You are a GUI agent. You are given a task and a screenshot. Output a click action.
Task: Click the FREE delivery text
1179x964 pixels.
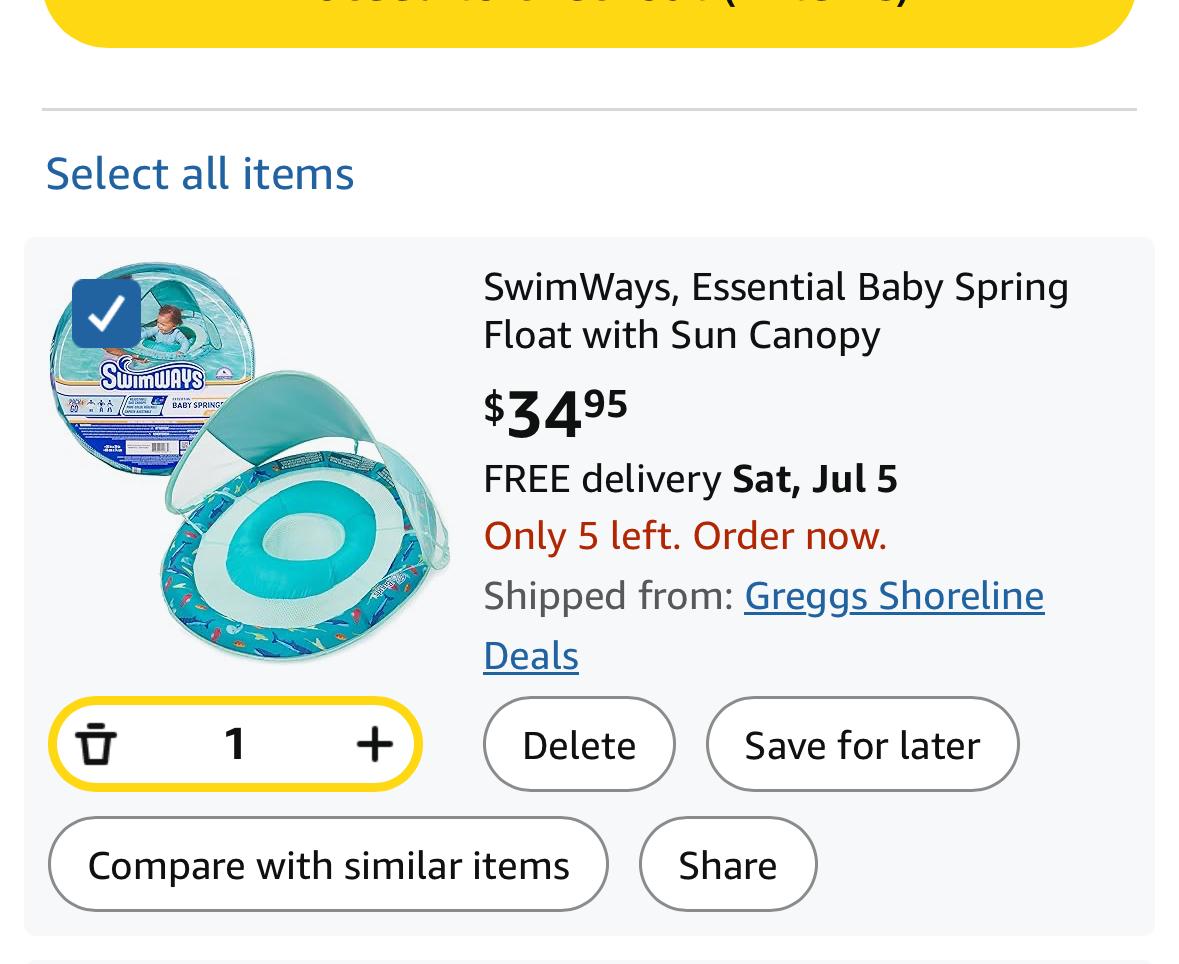coord(602,479)
